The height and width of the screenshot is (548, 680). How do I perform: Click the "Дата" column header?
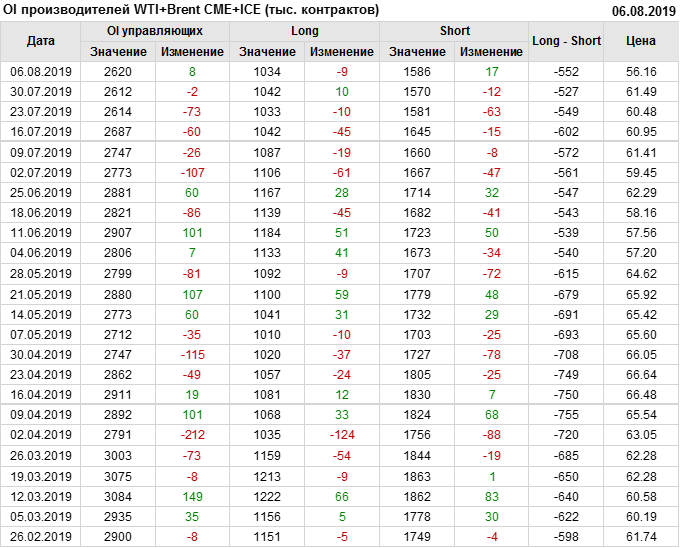pyautogui.click(x=41, y=41)
